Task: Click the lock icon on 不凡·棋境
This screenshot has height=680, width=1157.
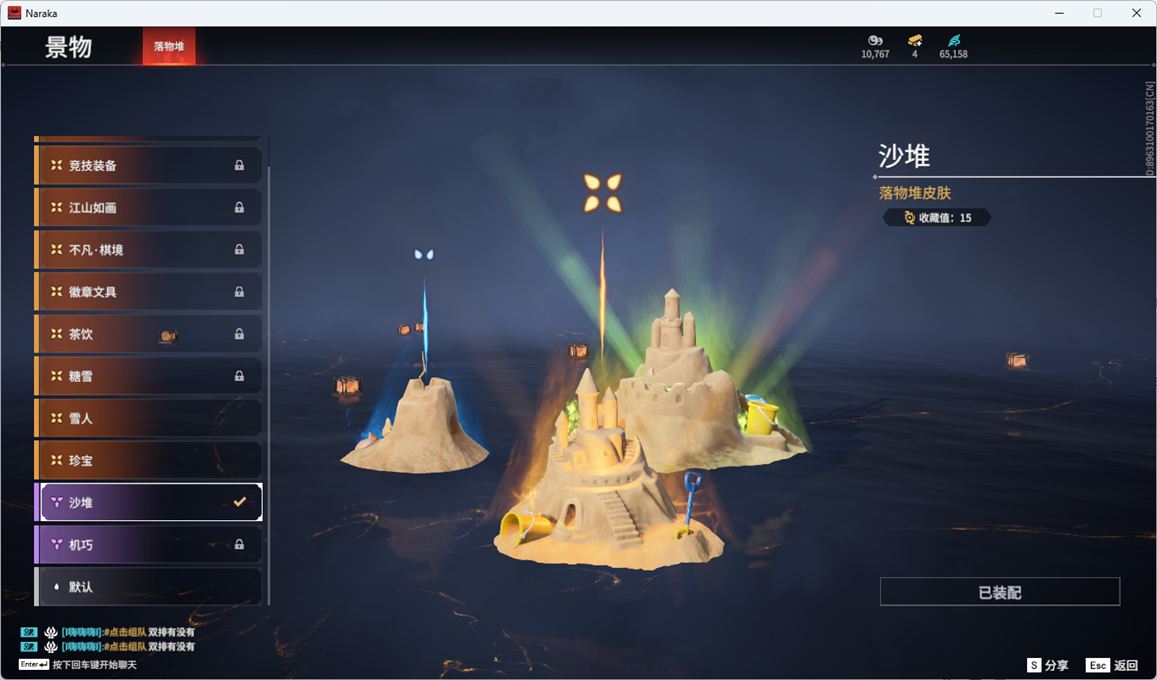Action: (x=239, y=249)
